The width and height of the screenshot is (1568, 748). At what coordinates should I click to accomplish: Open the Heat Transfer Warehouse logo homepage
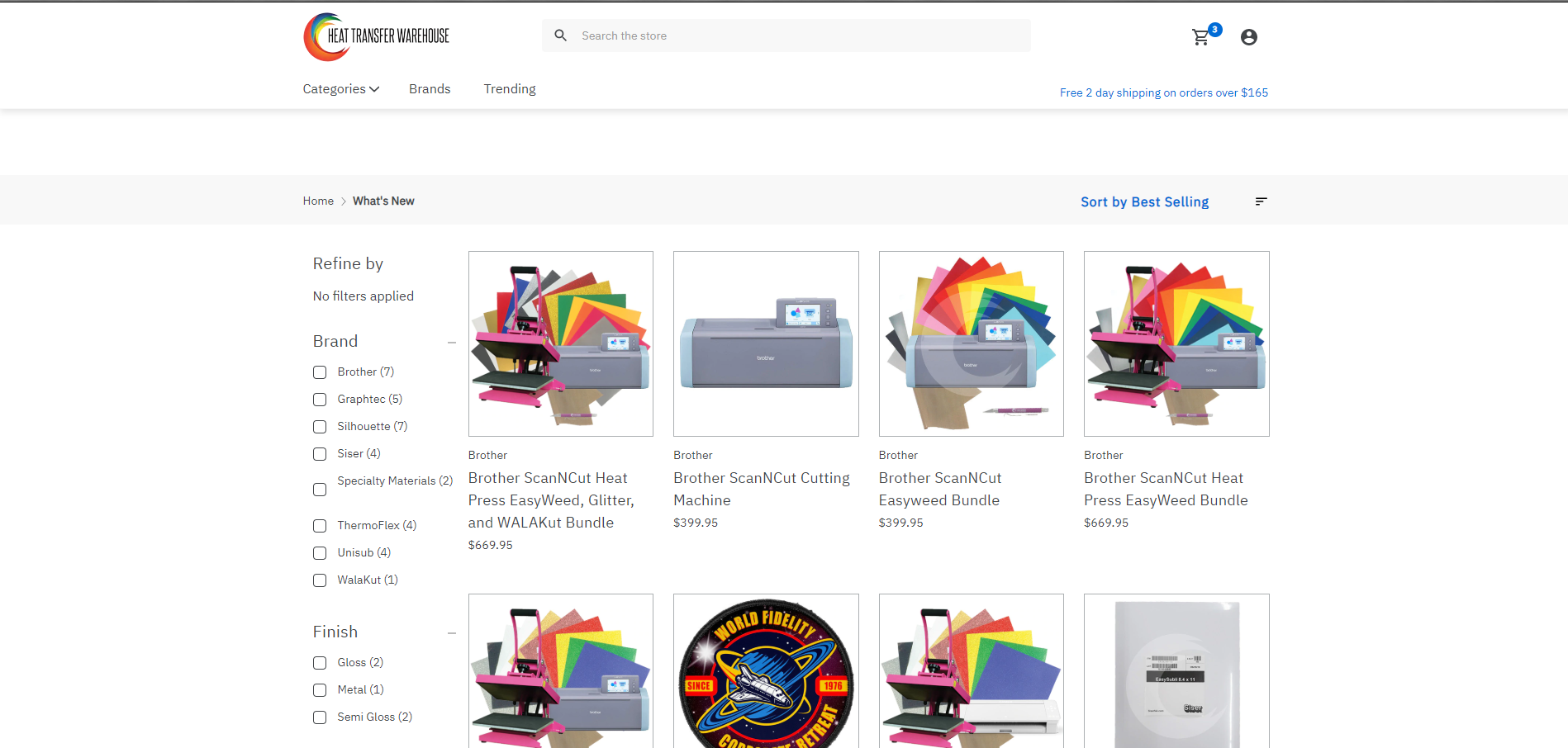[x=377, y=36]
